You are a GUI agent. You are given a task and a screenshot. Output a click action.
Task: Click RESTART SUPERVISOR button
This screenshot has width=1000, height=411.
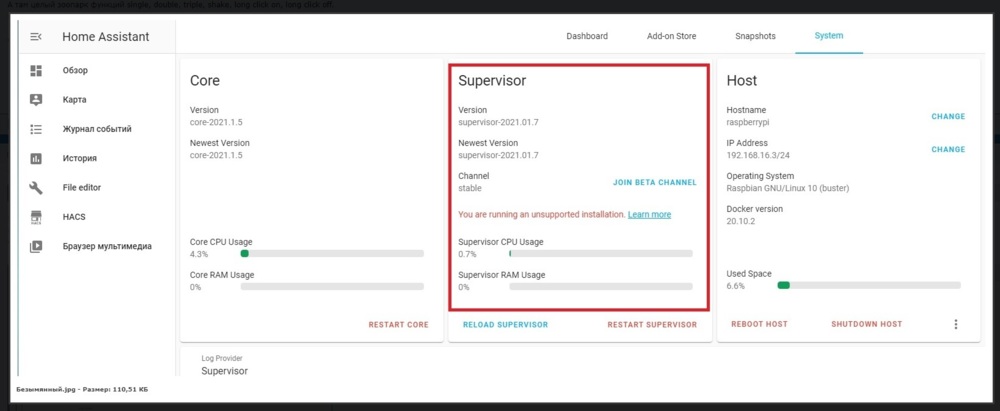click(652, 325)
